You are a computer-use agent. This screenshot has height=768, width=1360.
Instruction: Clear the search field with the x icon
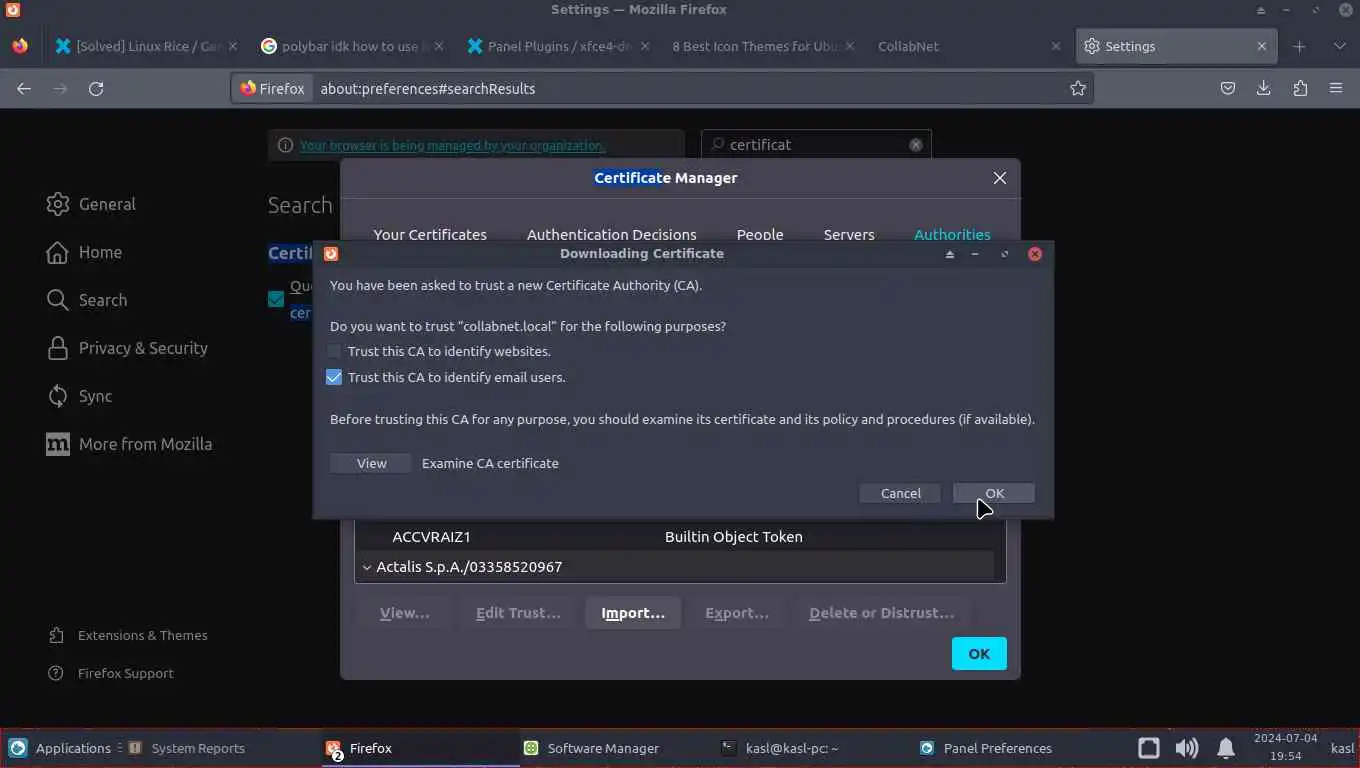point(916,145)
